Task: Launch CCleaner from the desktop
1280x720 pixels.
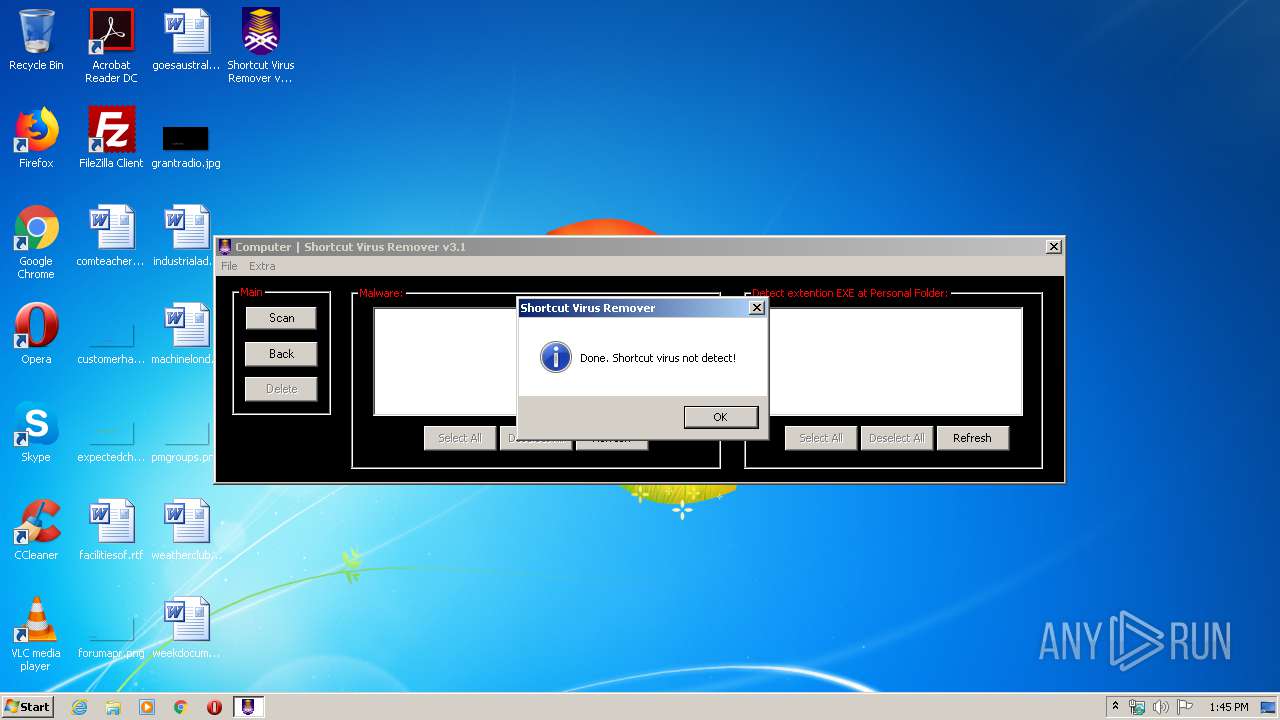Action: click(36, 530)
